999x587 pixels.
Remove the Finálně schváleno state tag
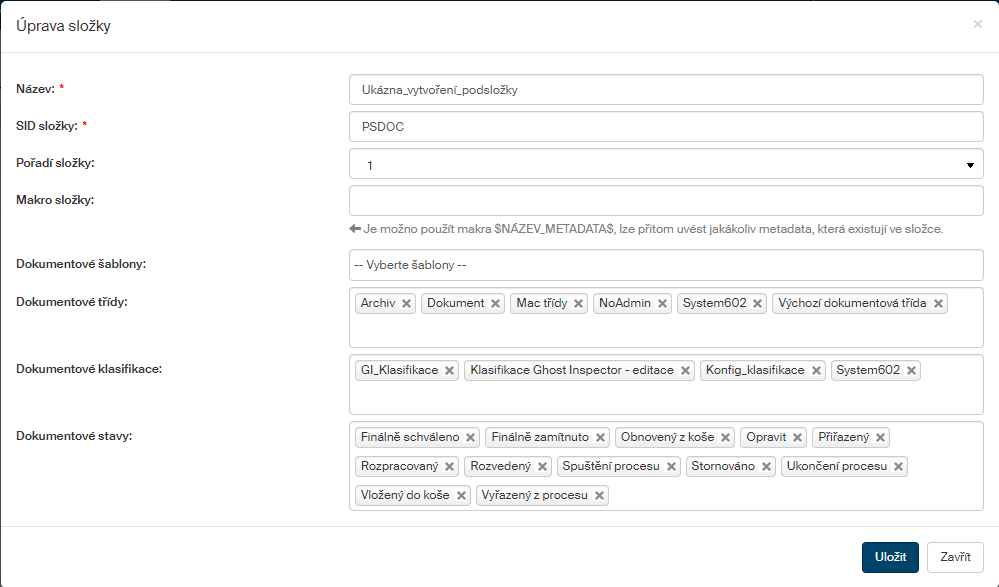pos(471,438)
